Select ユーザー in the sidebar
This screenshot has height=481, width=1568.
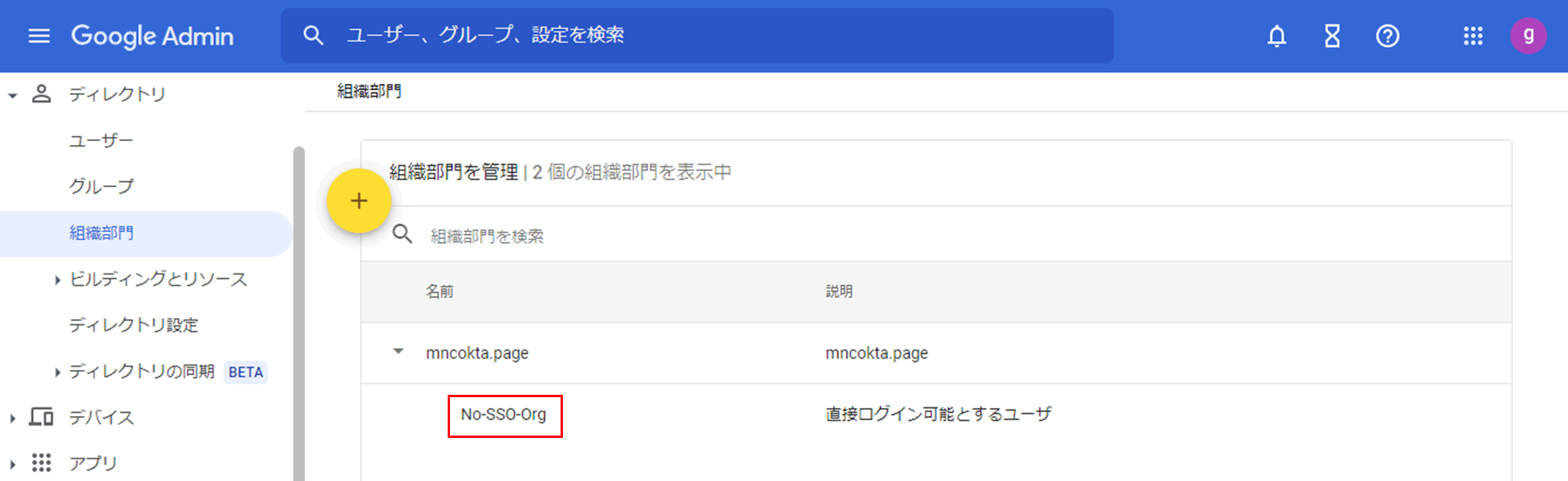pyautogui.click(x=101, y=141)
